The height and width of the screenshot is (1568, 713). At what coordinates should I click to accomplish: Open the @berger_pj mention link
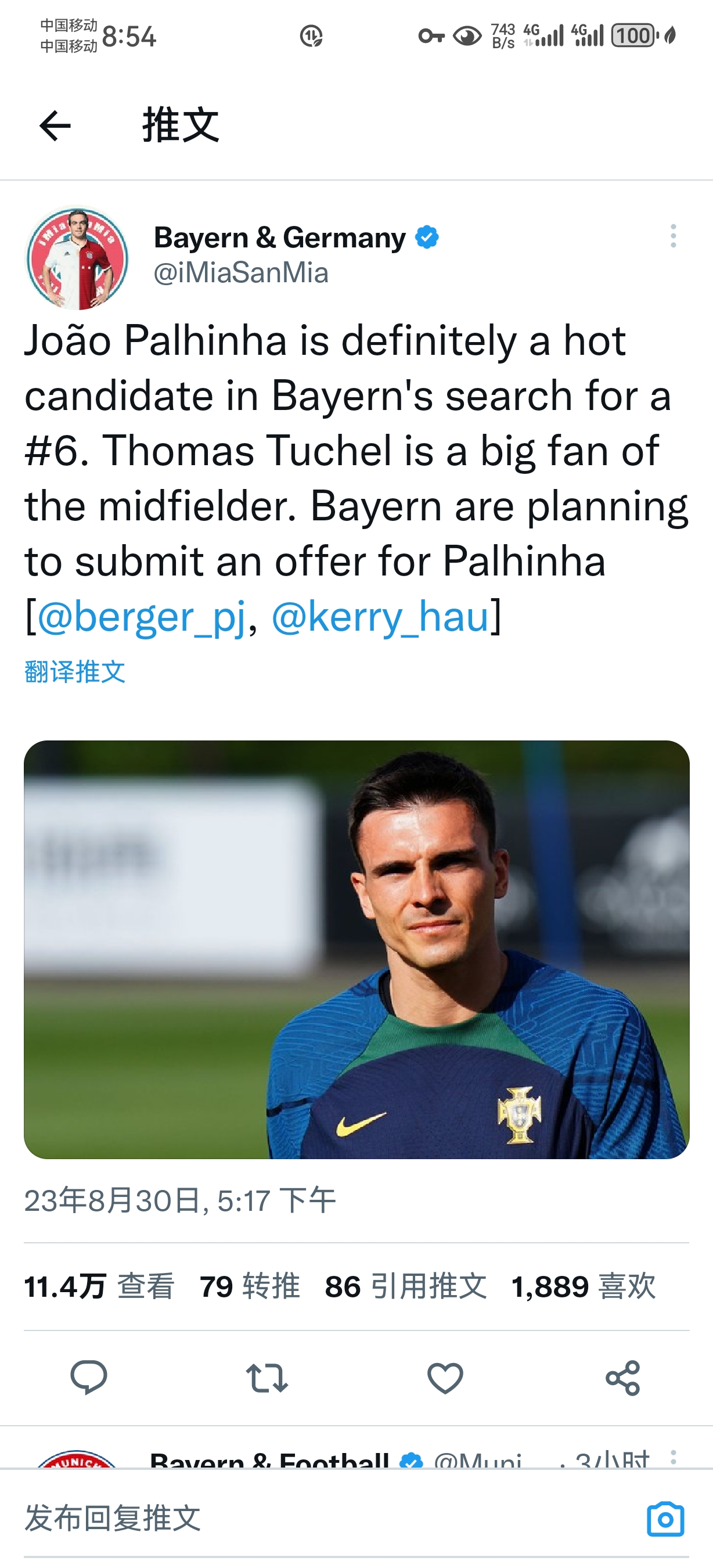(141, 617)
